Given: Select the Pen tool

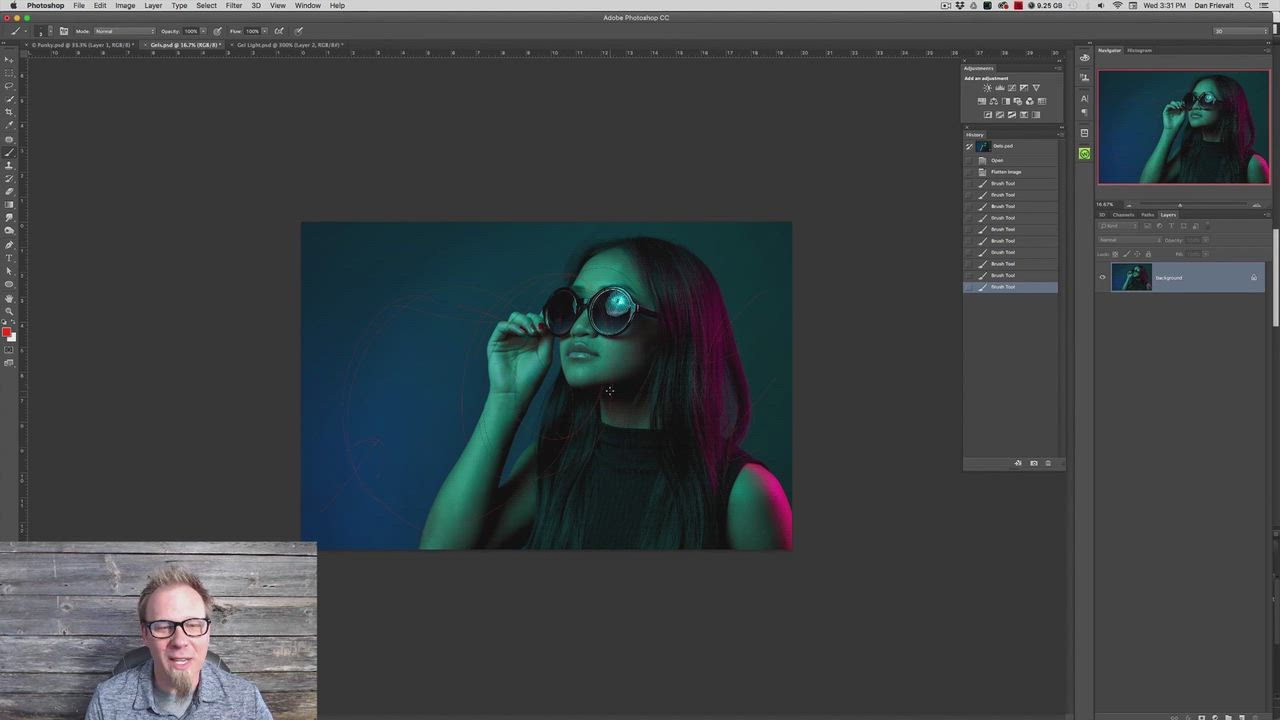Looking at the screenshot, I should point(9,244).
